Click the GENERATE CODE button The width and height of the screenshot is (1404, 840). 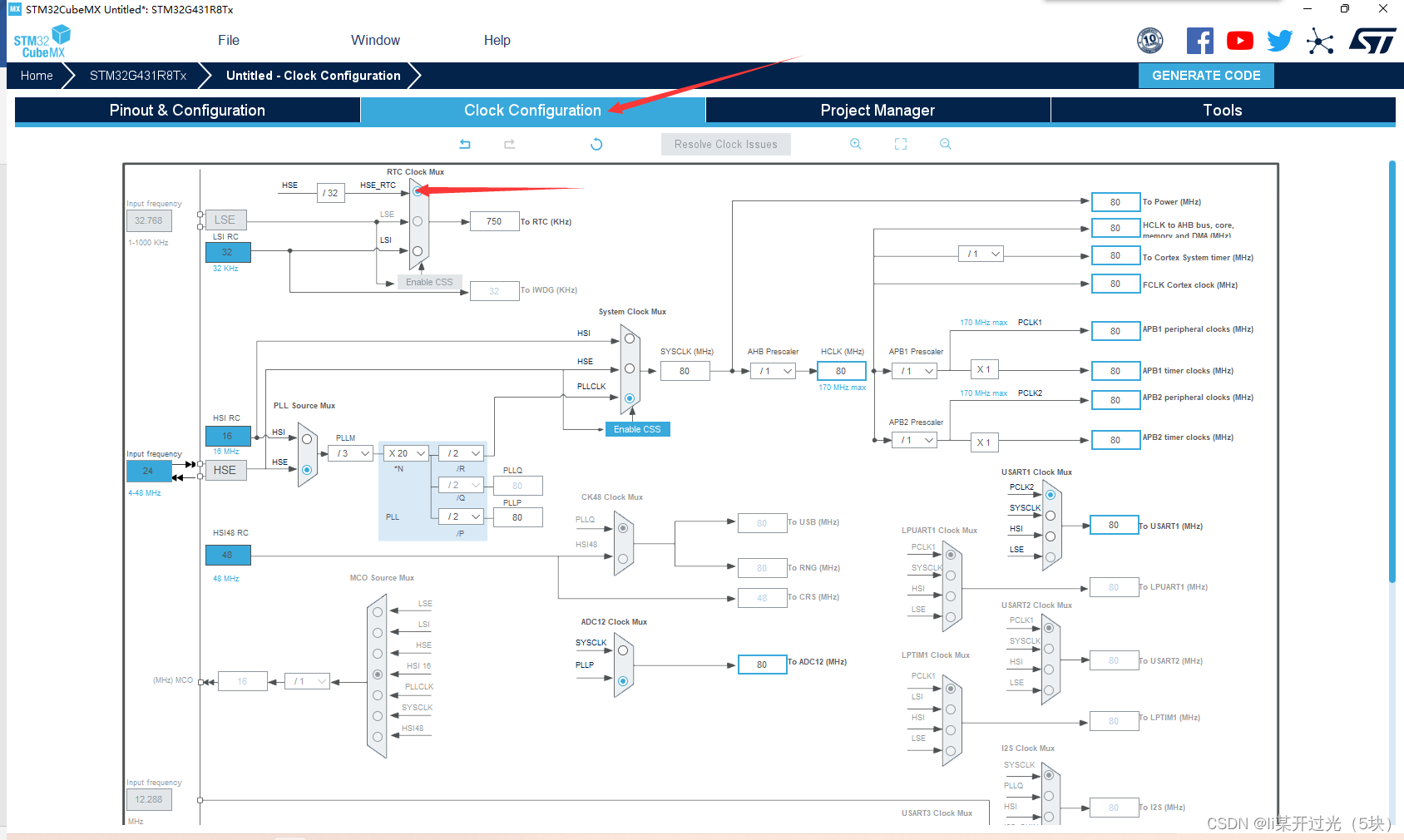[x=1206, y=75]
